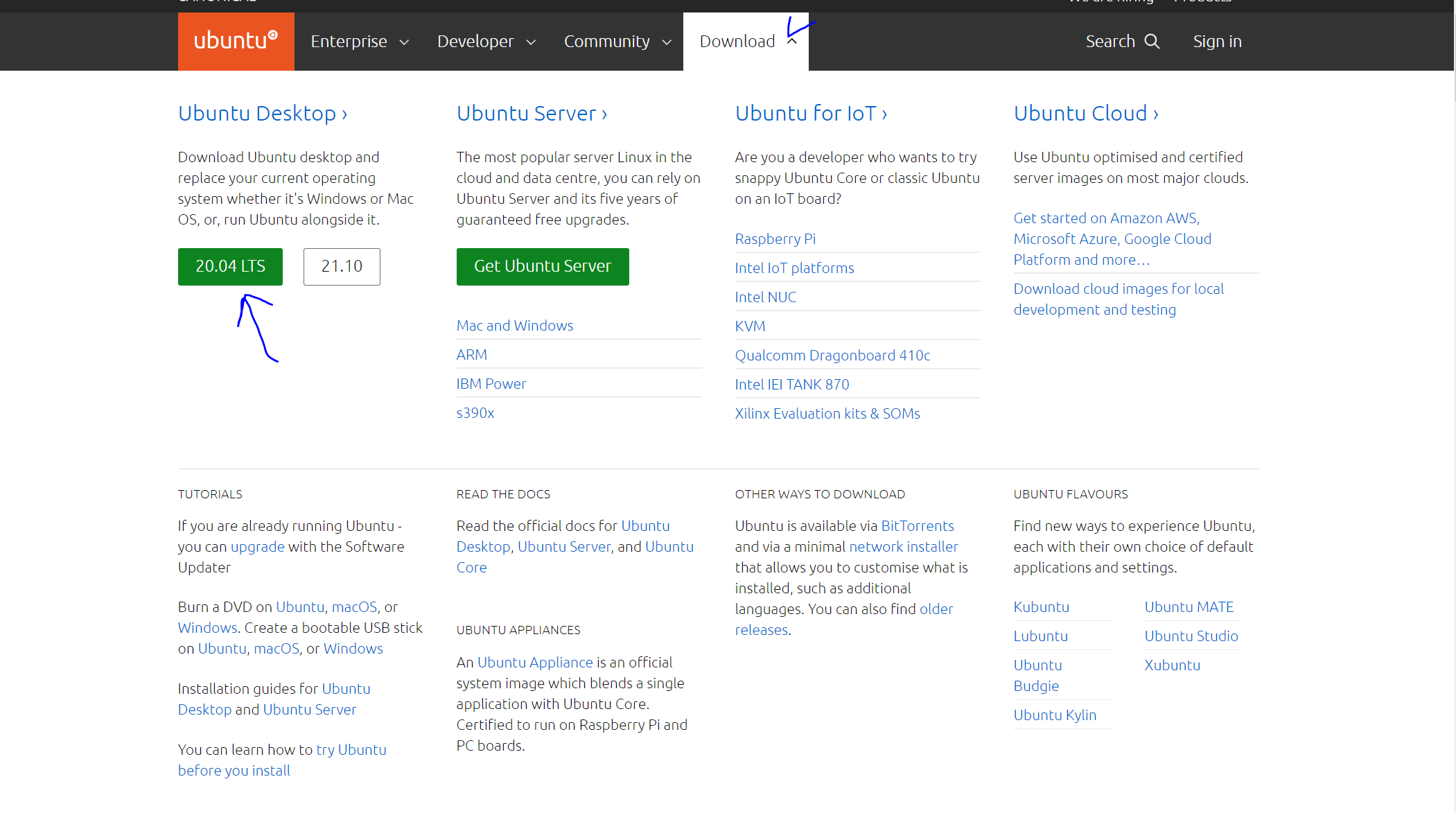Download the 20.04 LTS desktop version
Viewport: 1456px width, 813px height.
pos(230,266)
